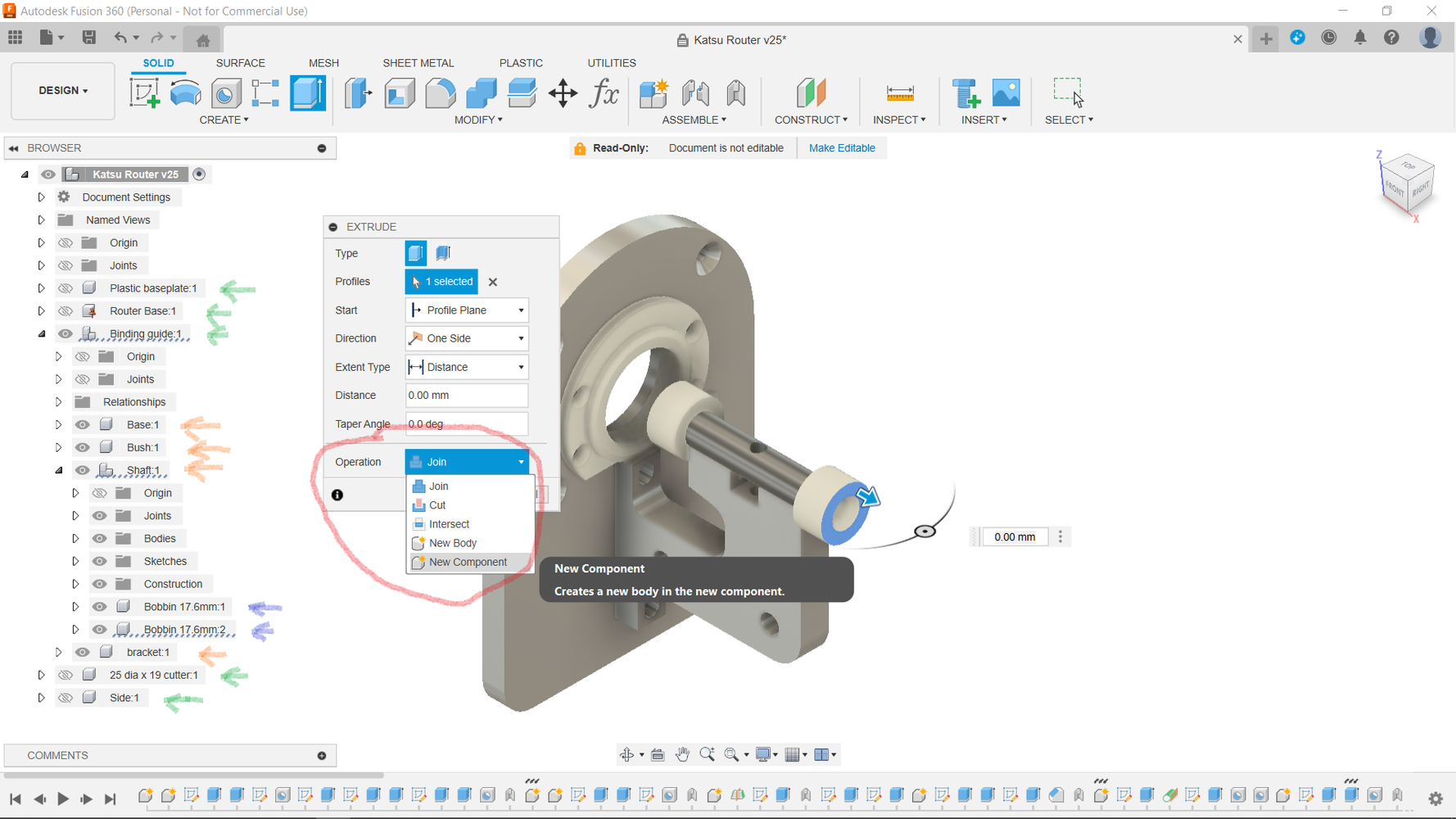Play the timeline
1456x819 pixels.
63,799
